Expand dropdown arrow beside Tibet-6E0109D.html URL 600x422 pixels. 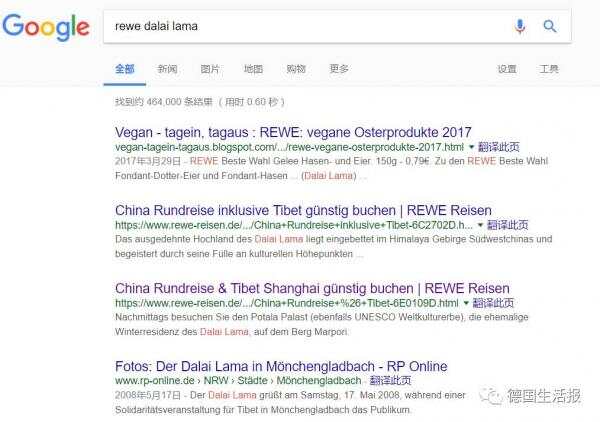pyautogui.click(x=466, y=303)
